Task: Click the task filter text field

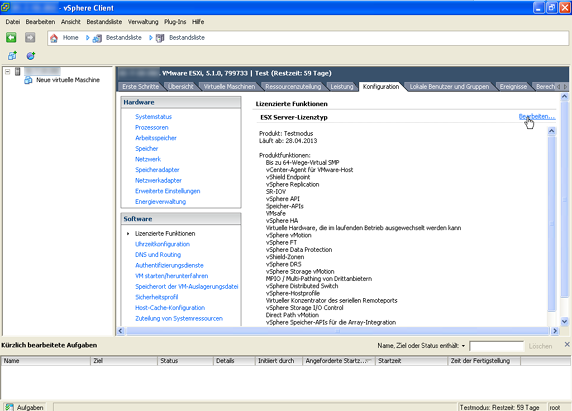Action: click(x=496, y=346)
